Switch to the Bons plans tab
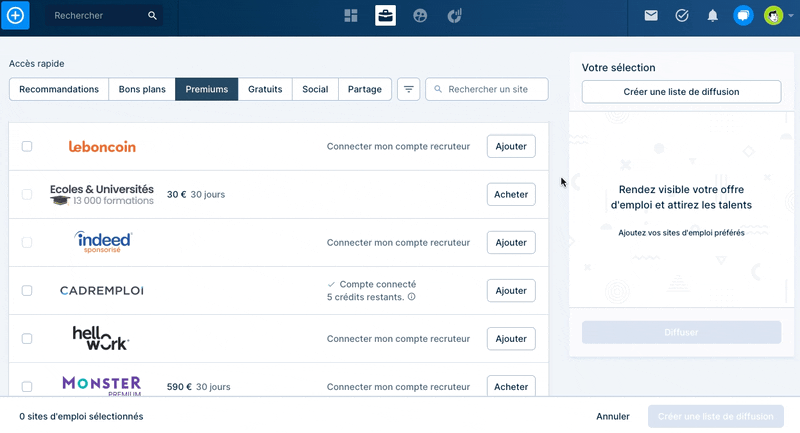 142,89
